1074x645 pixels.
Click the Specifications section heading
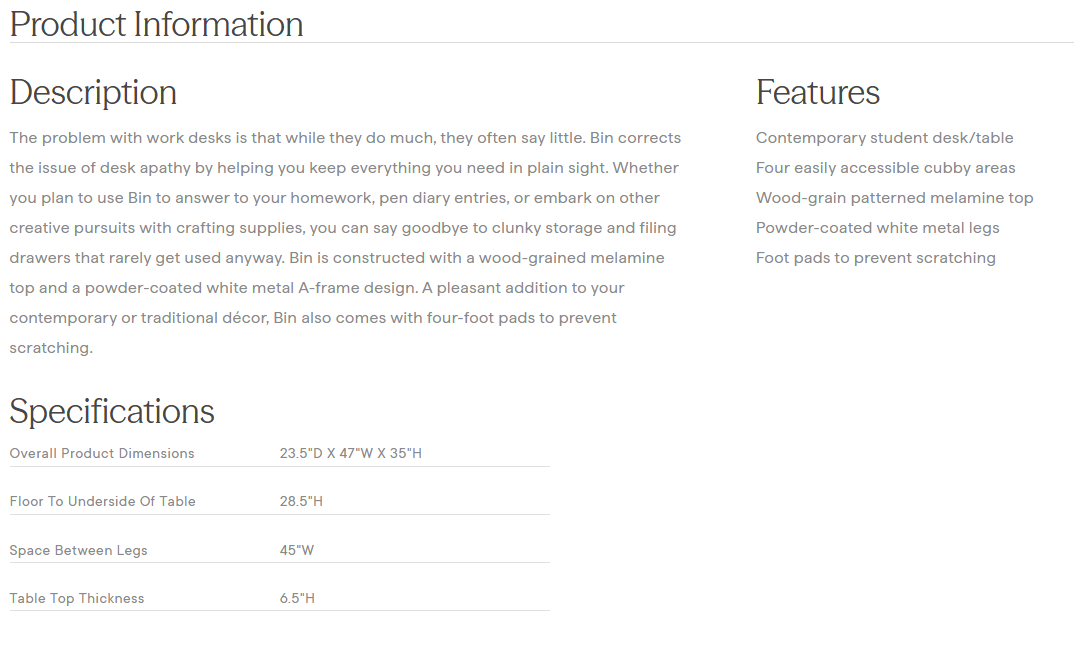pos(112,412)
